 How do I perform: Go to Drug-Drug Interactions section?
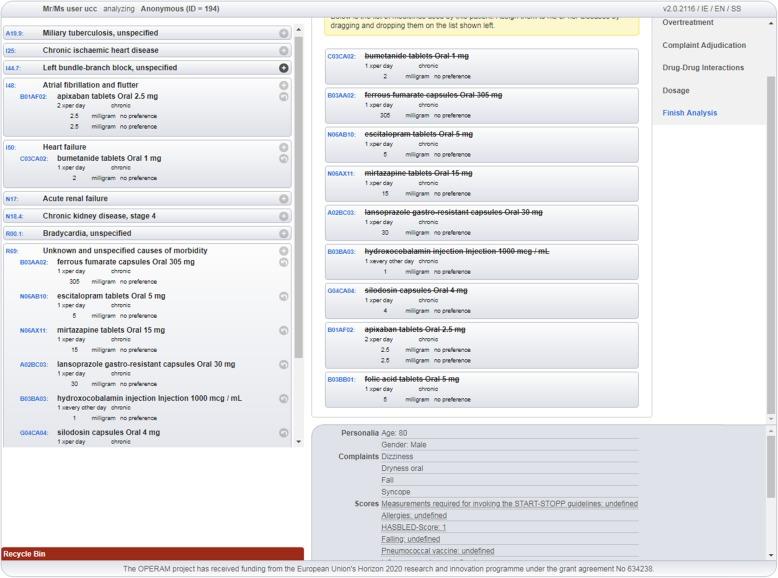703,68
